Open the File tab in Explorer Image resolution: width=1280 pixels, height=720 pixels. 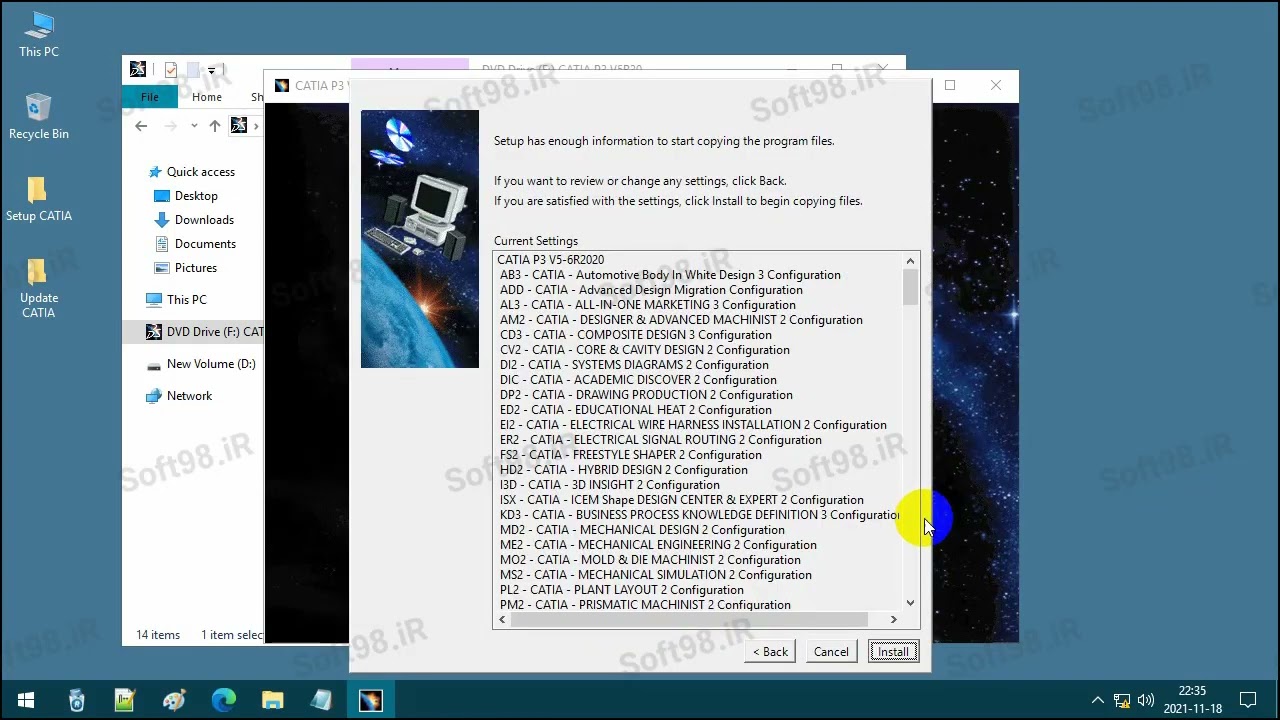point(150,97)
